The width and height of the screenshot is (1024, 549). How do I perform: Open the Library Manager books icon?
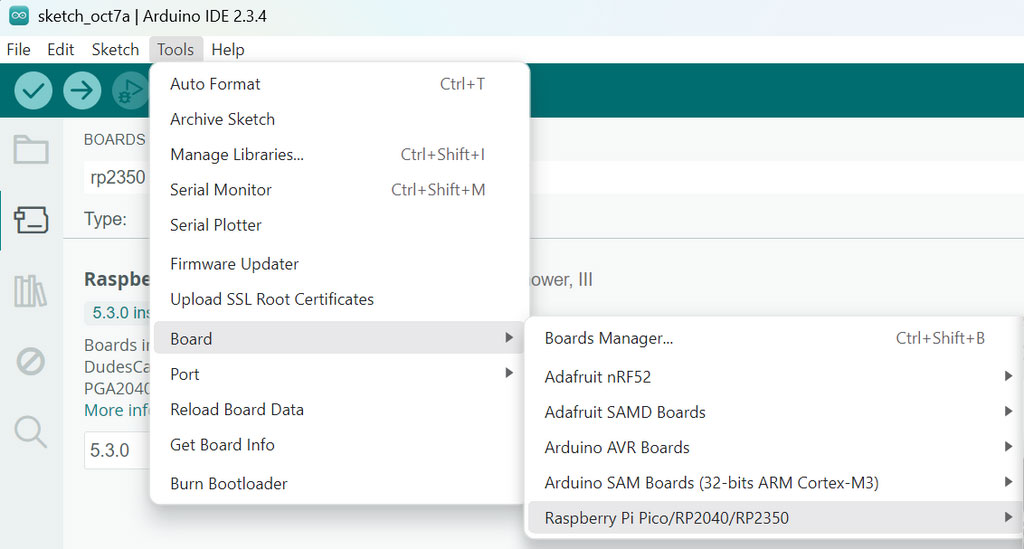click(x=30, y=291)
